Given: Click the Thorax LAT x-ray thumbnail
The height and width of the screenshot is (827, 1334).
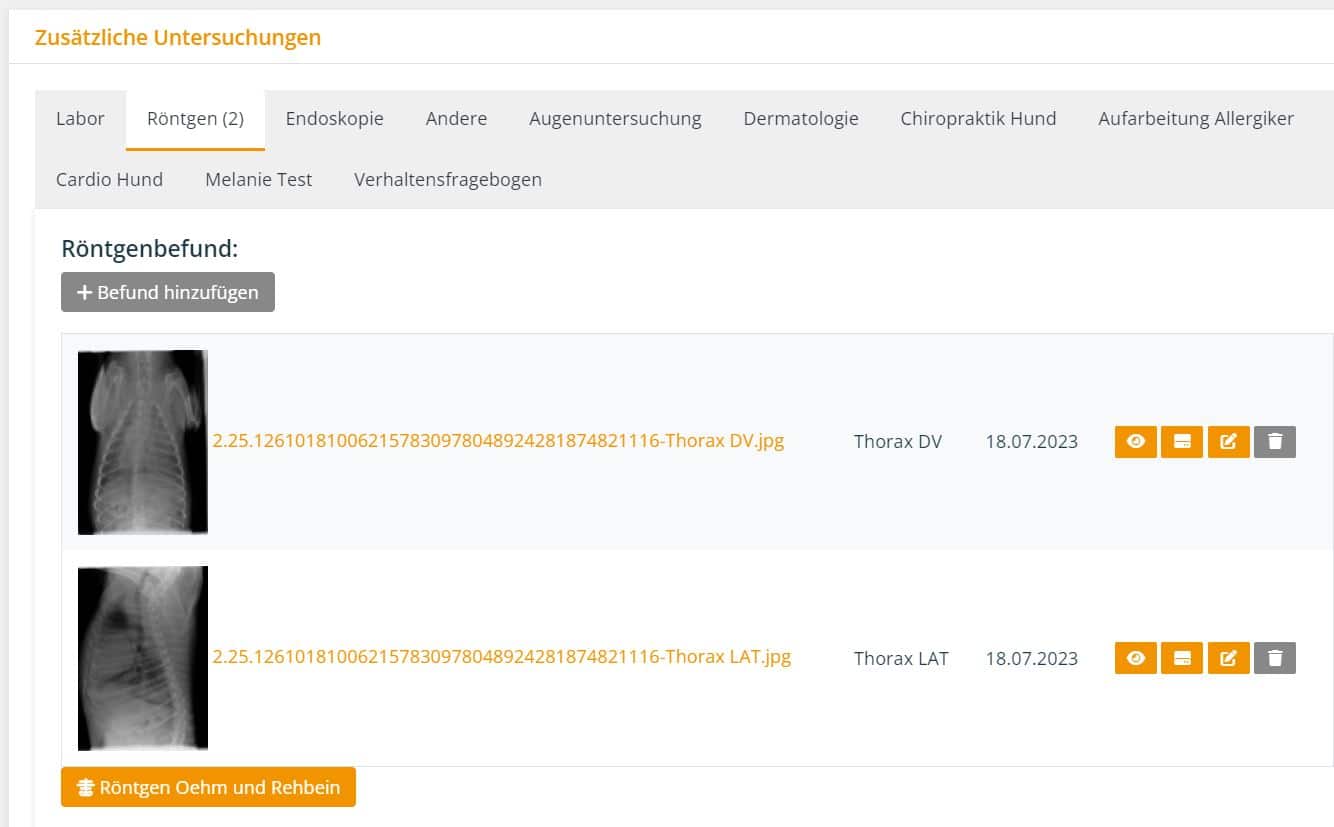Looking at the screenshot, I should click(143, 658).
